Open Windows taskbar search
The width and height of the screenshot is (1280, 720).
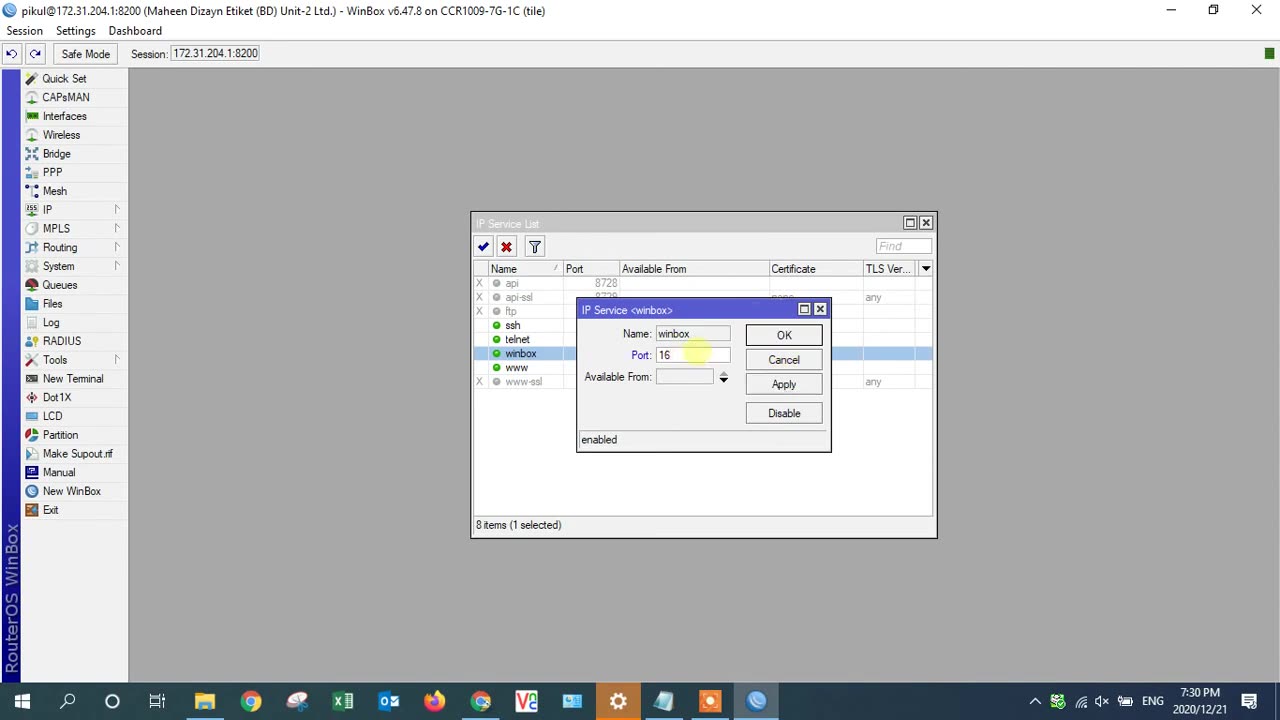[67, 701]
